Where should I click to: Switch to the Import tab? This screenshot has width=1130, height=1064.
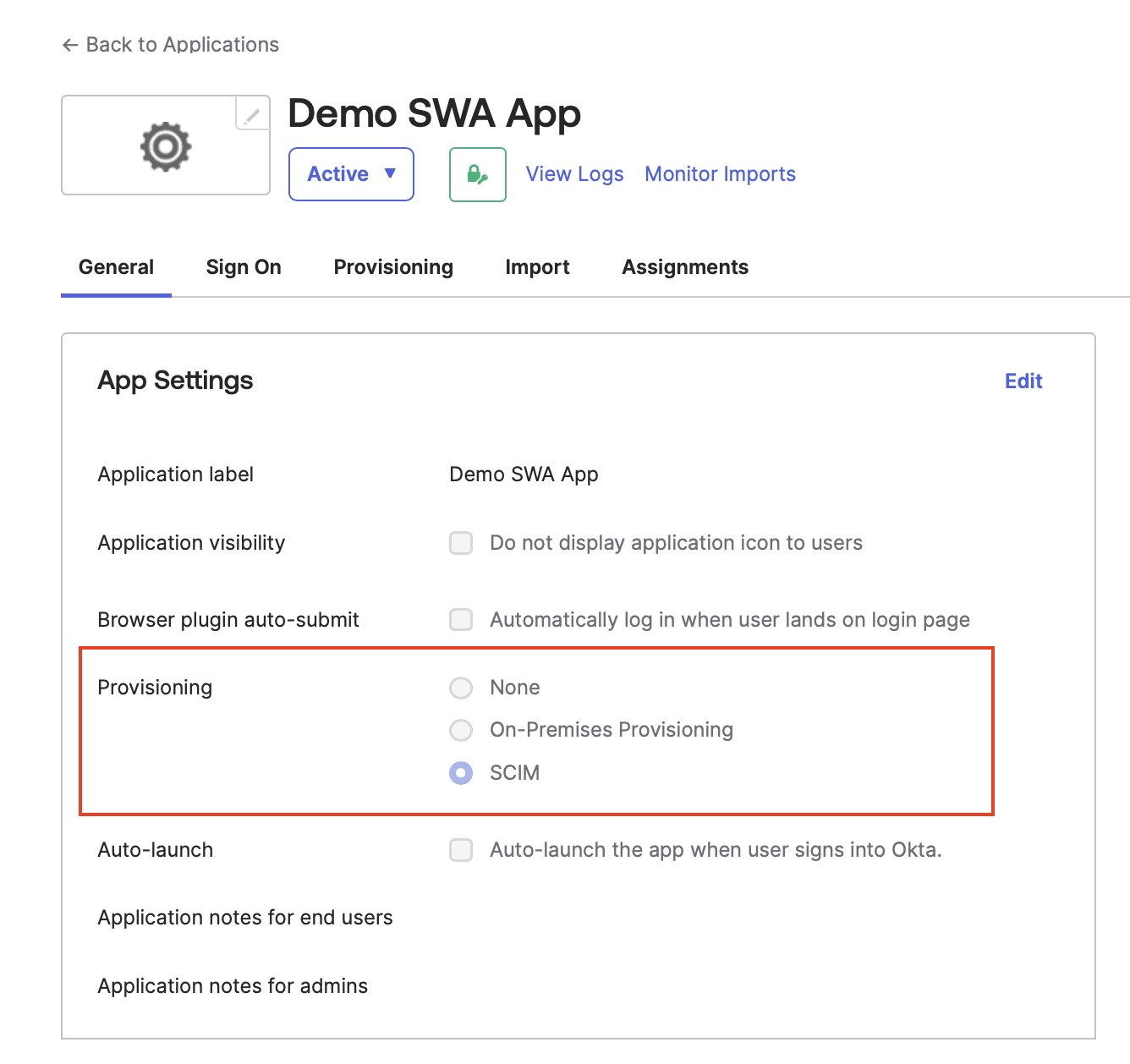[537, 267]
